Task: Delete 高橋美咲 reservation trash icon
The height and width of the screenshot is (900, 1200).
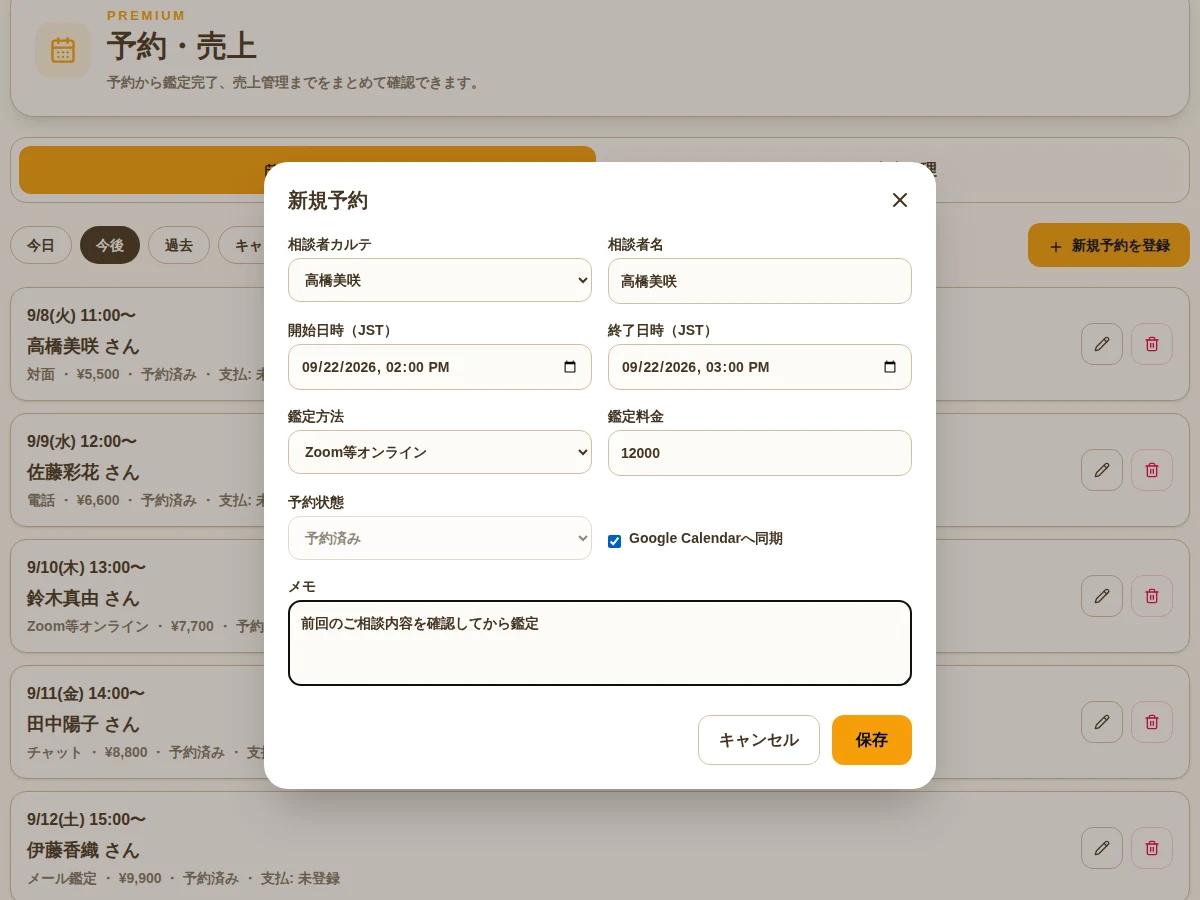Action: tap(1152, 344)
